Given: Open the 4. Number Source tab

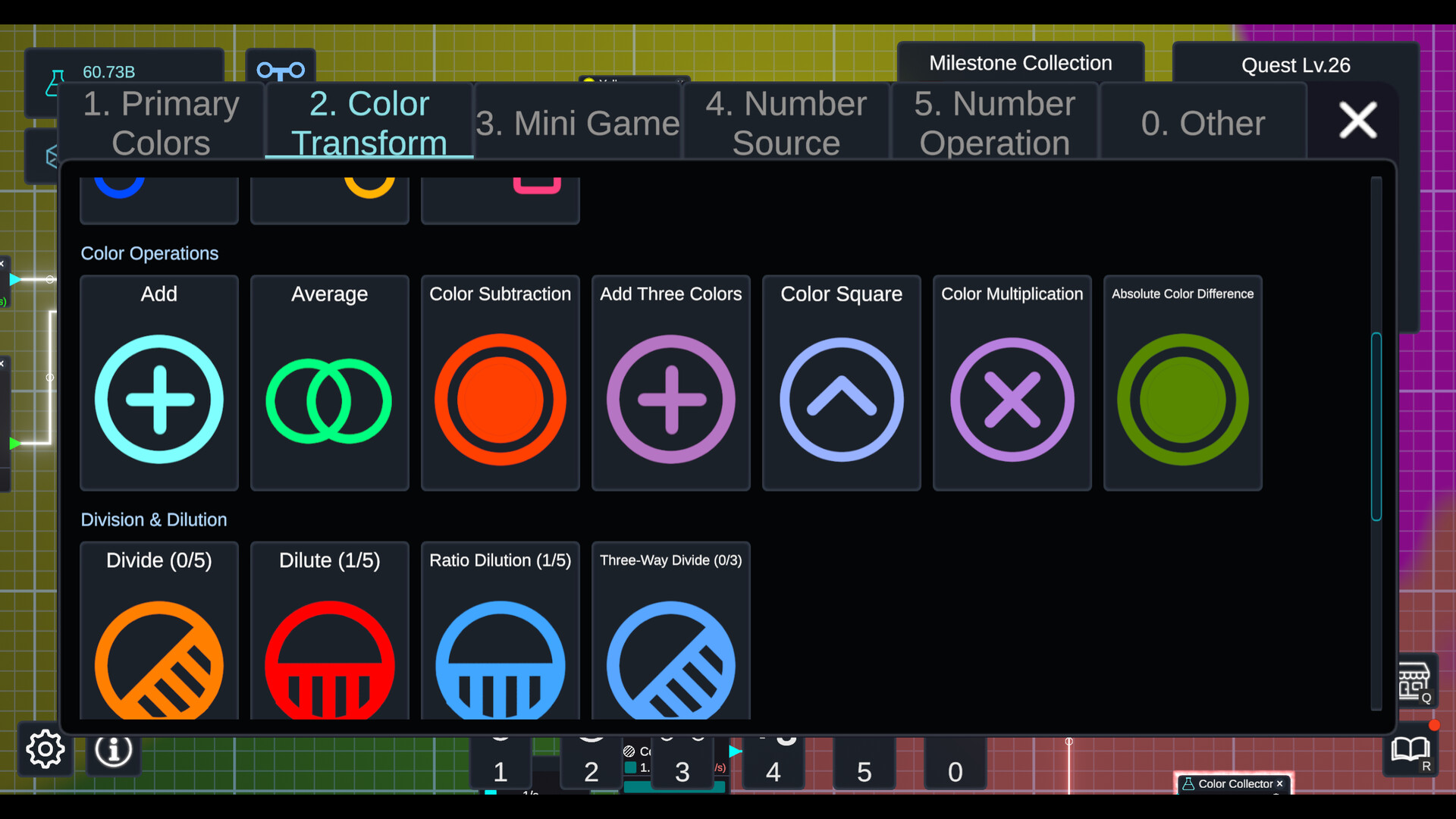Looking at the screenshot, I should point(786,122).
